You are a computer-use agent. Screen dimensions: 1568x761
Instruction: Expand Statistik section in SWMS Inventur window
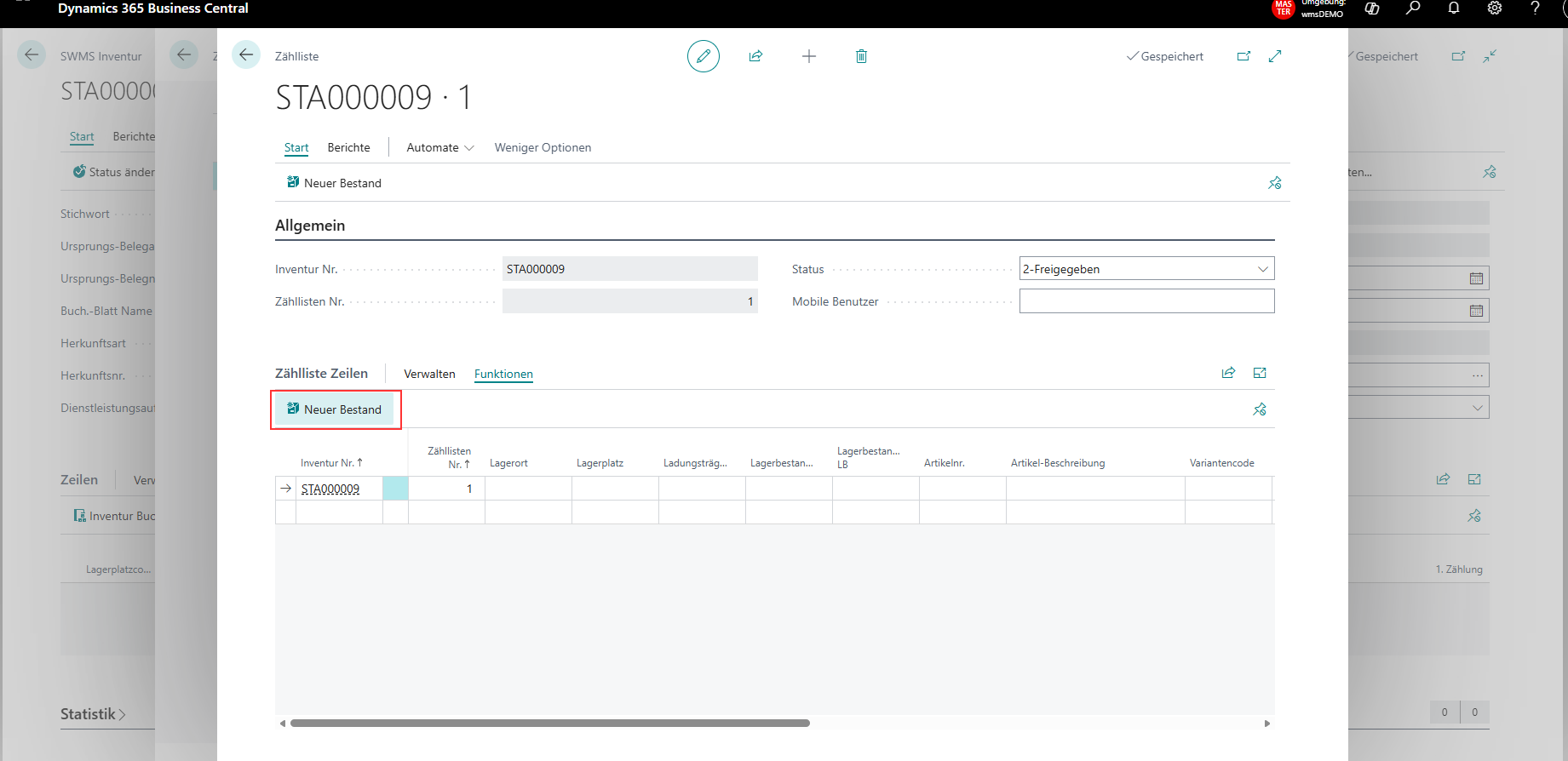point(93,714)
